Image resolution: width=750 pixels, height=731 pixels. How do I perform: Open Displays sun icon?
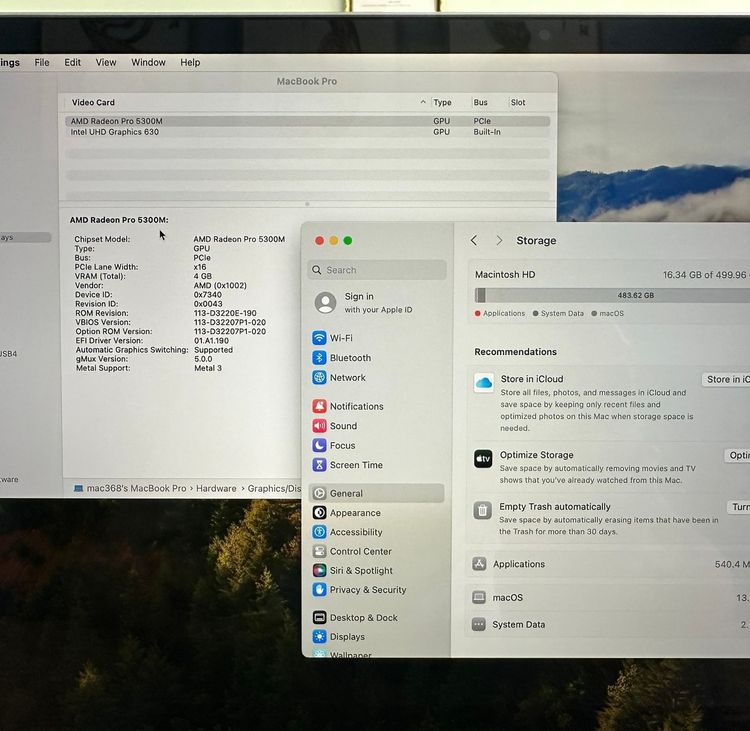pyautogui.click(x=320, y=636)
